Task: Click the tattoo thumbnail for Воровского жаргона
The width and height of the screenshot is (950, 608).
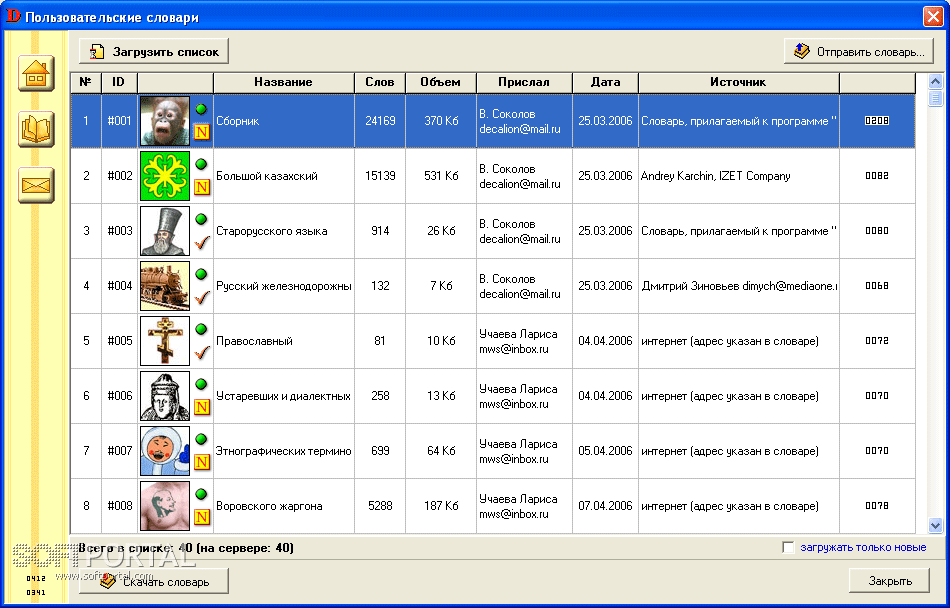Action: click(x=165, y=506)
